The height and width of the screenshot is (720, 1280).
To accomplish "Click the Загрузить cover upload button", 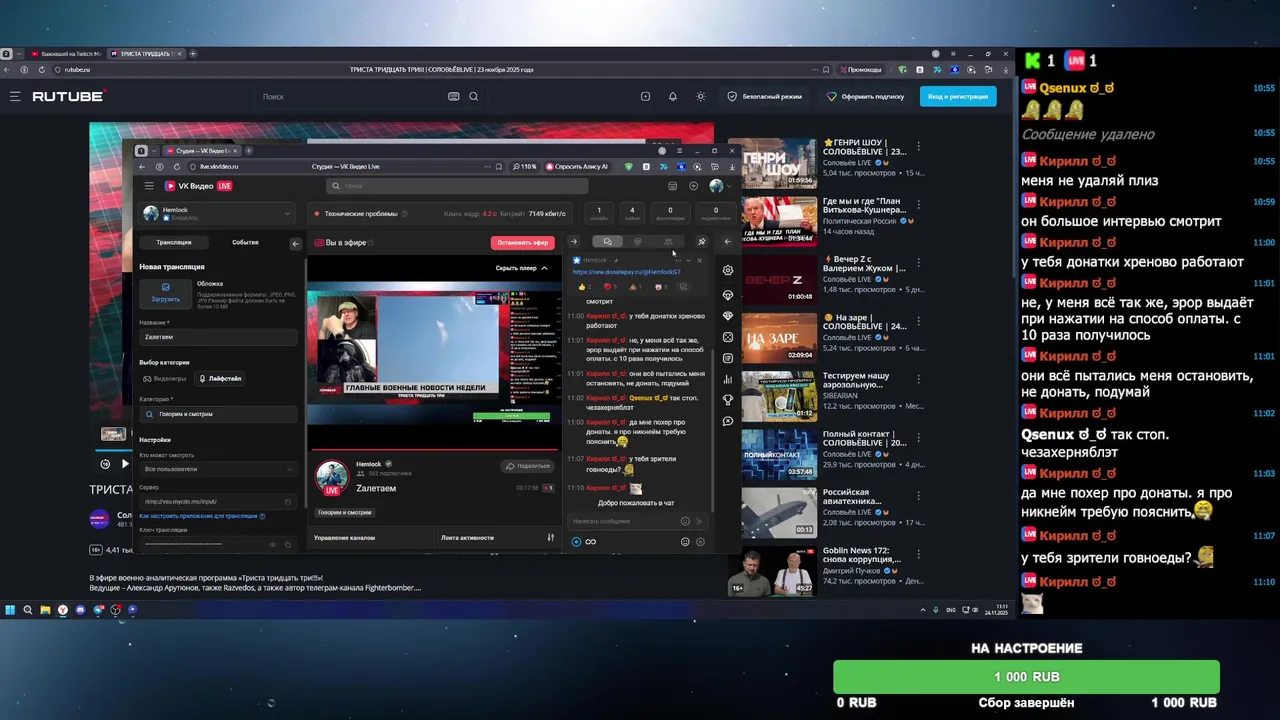I will (166, 293).
